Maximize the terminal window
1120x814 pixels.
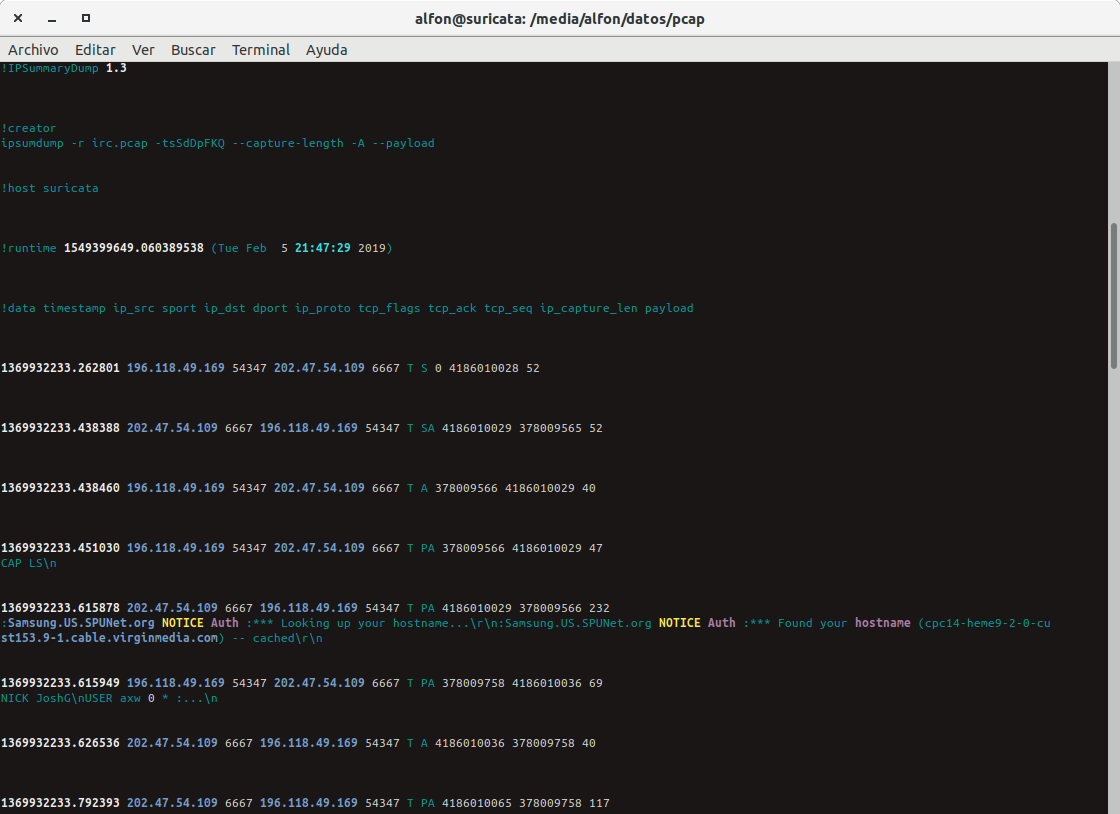tap(86, 18)
